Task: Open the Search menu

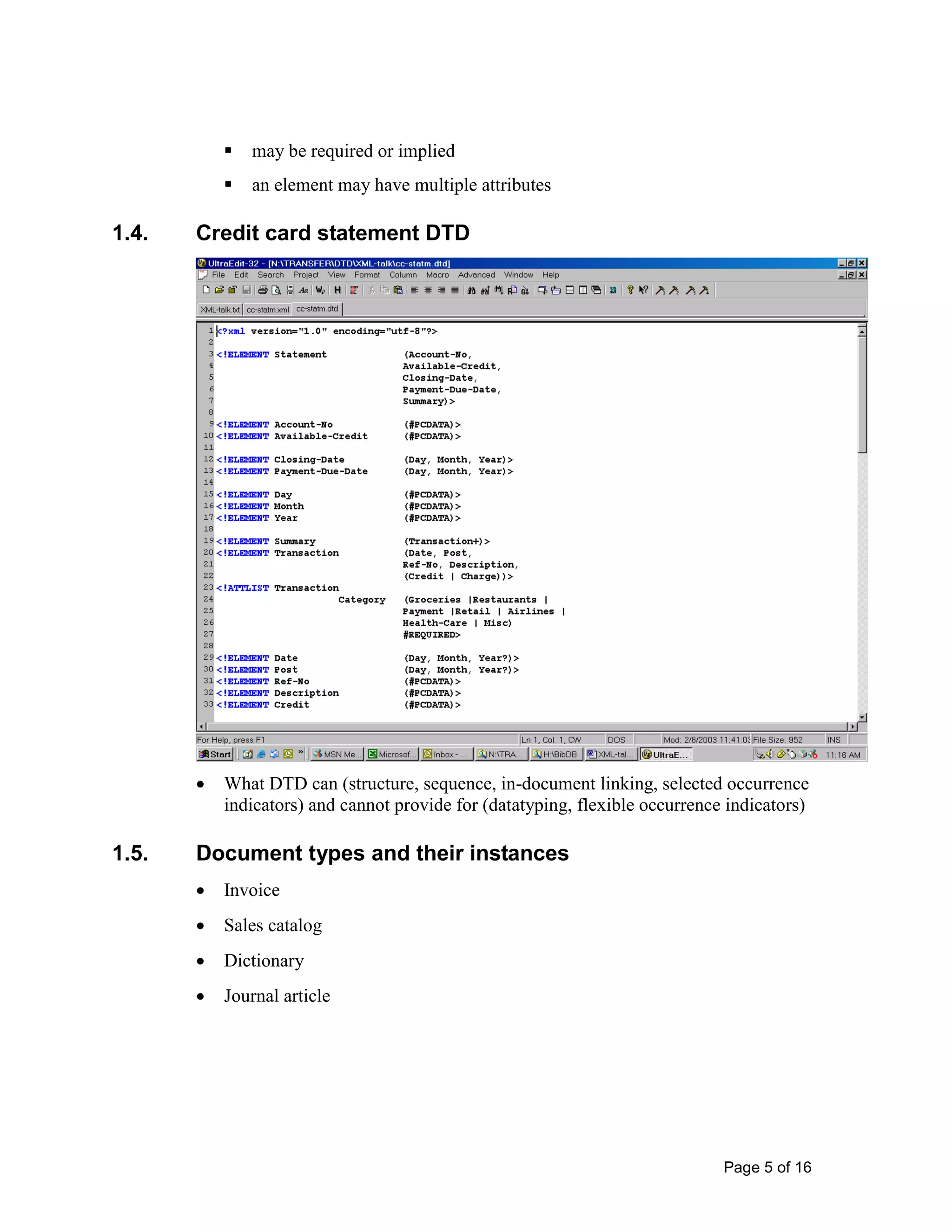Action: (271, 275)
